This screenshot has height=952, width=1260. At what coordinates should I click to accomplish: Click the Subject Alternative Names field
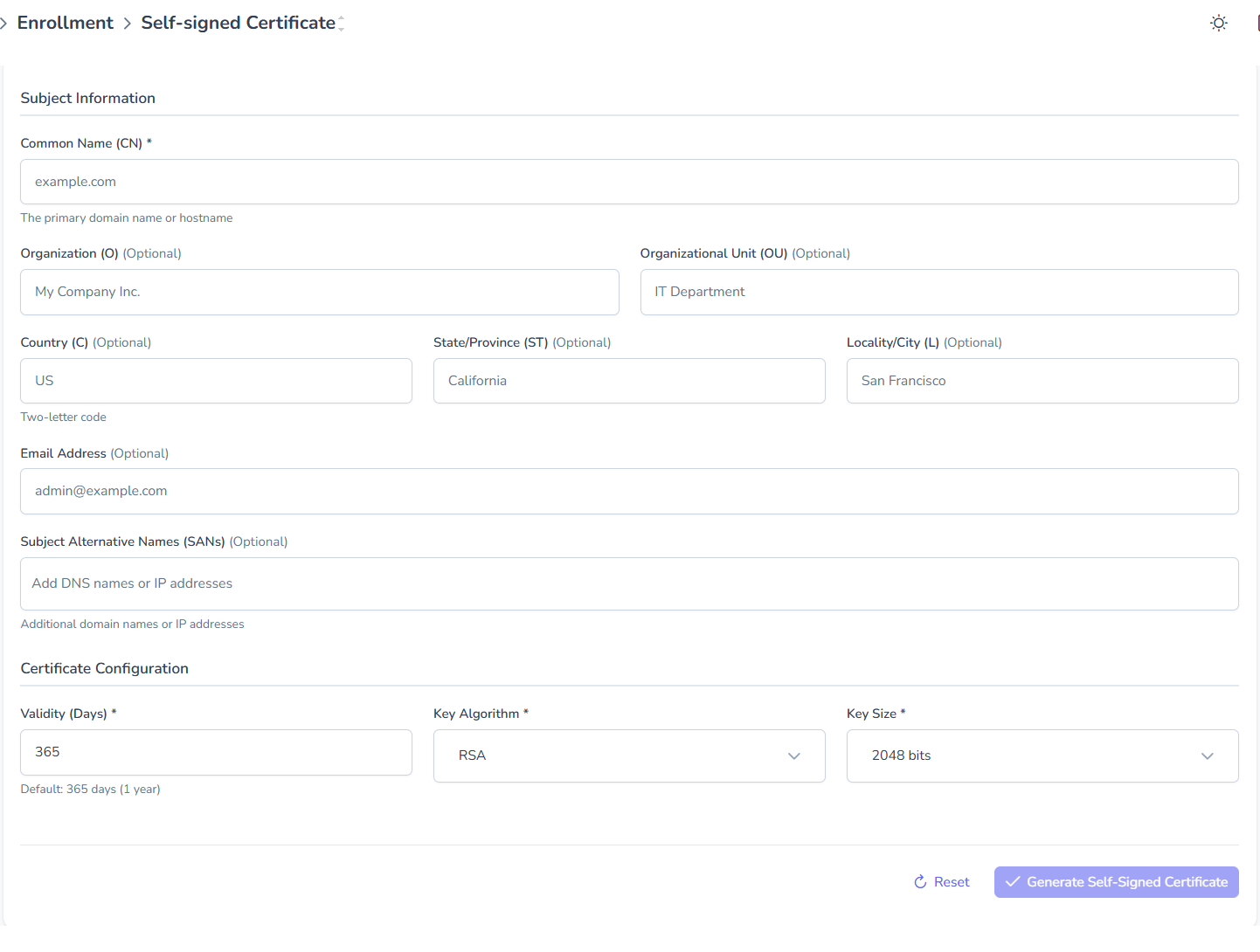(x=628, y=583)
